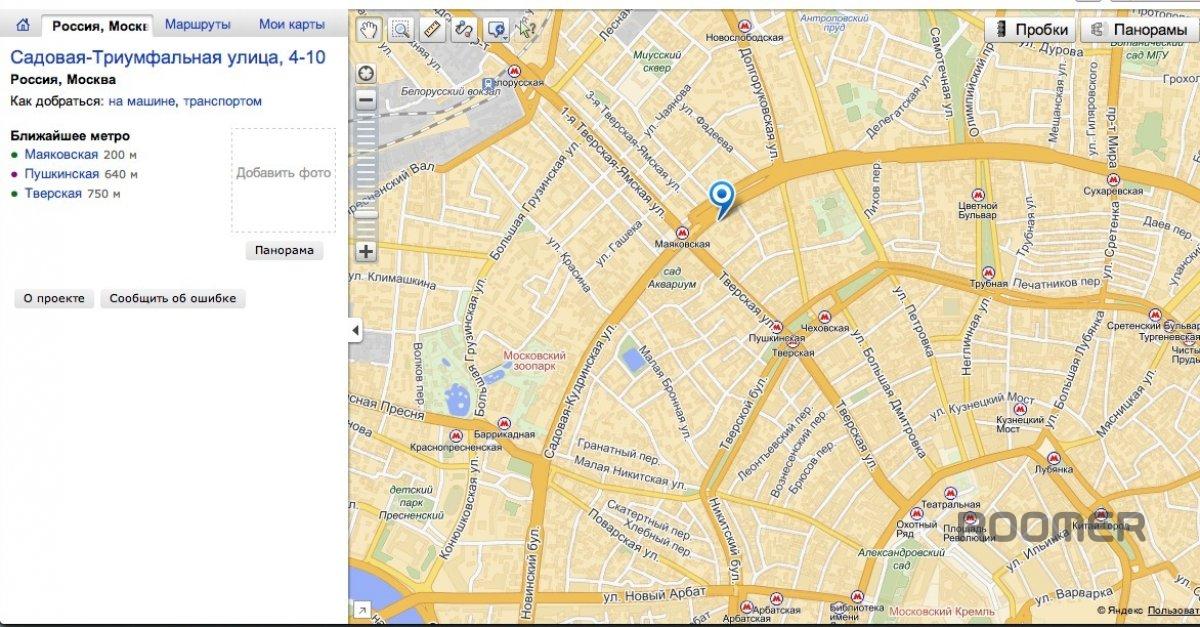
Task: Click the Добавить фото placeholder box
Action: coord(284,180)
